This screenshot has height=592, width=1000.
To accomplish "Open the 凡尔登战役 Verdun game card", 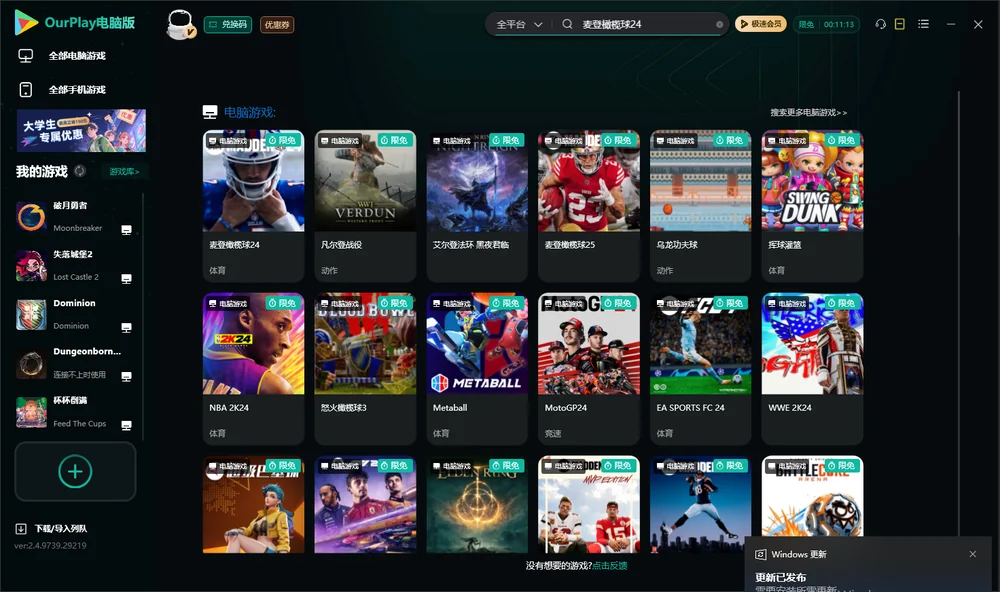I will point(365,206).
